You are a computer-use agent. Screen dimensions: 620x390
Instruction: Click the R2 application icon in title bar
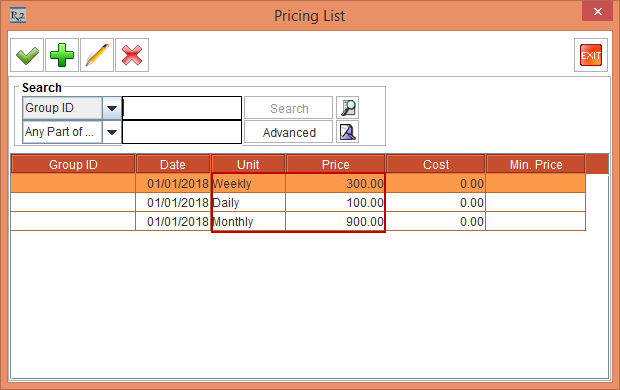click(18, 15)
